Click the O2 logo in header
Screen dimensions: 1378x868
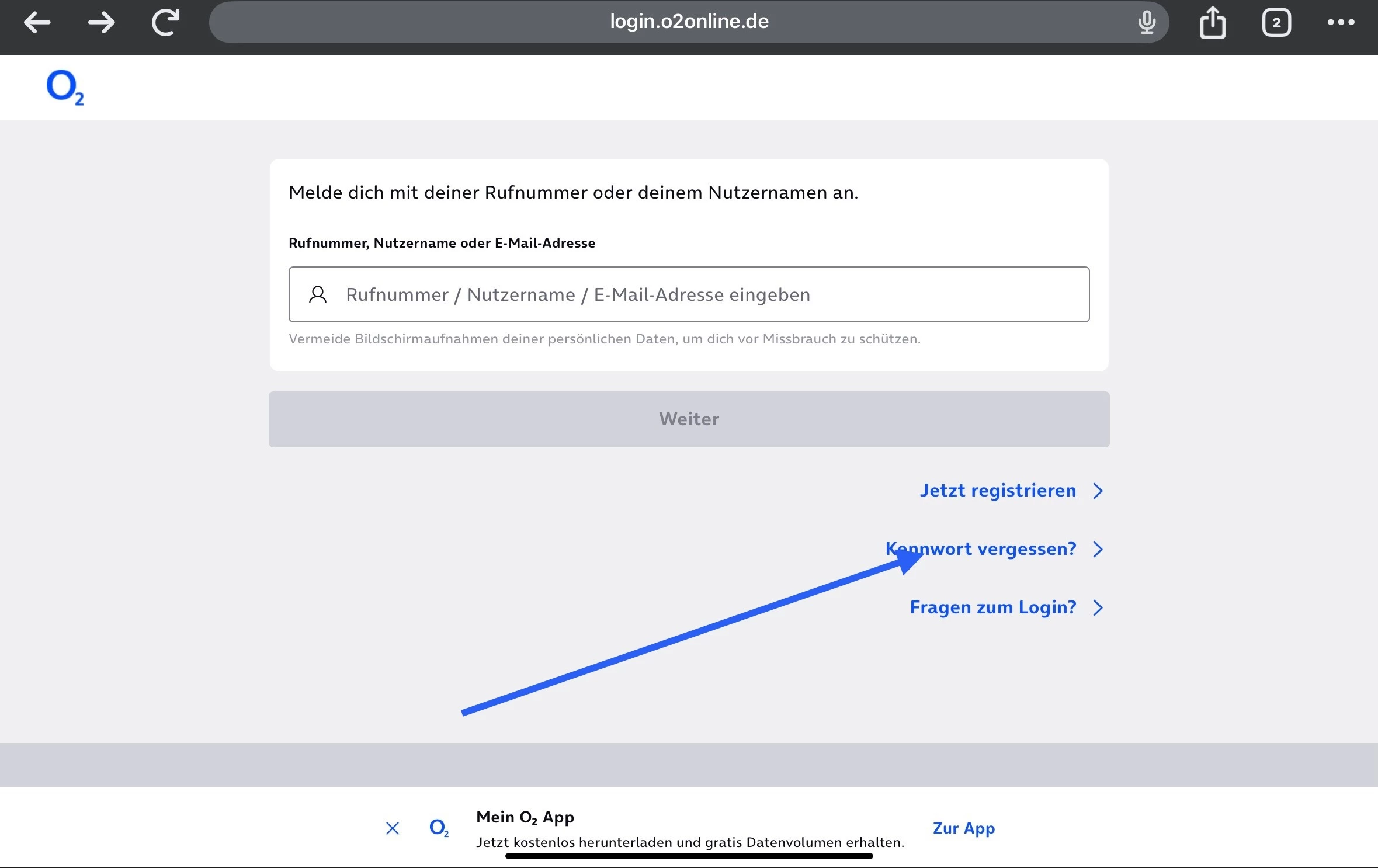pos(65,88)
